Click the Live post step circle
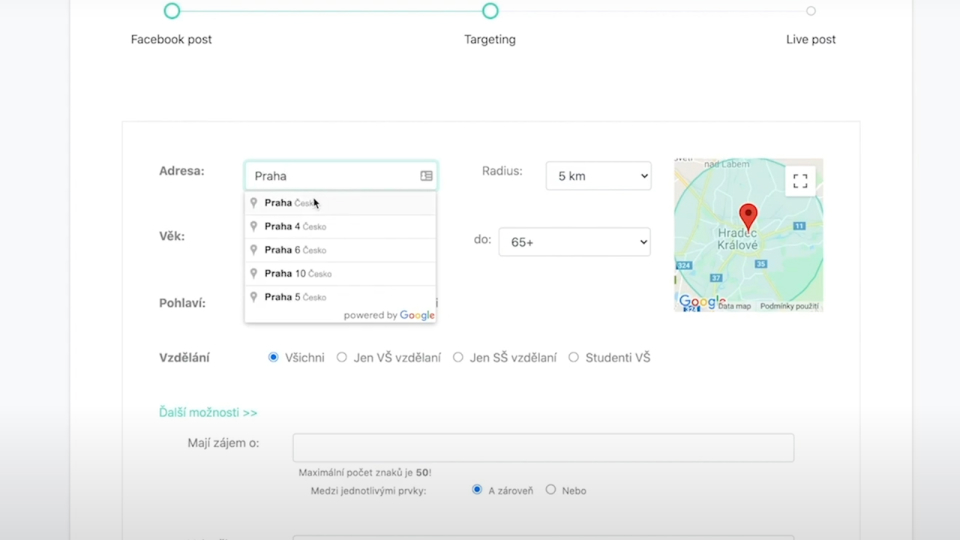 click(x=811, y=11)
